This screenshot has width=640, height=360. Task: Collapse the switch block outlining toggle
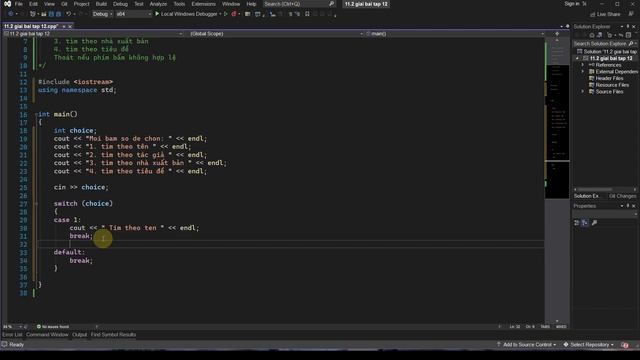click(x=36, y=203)
